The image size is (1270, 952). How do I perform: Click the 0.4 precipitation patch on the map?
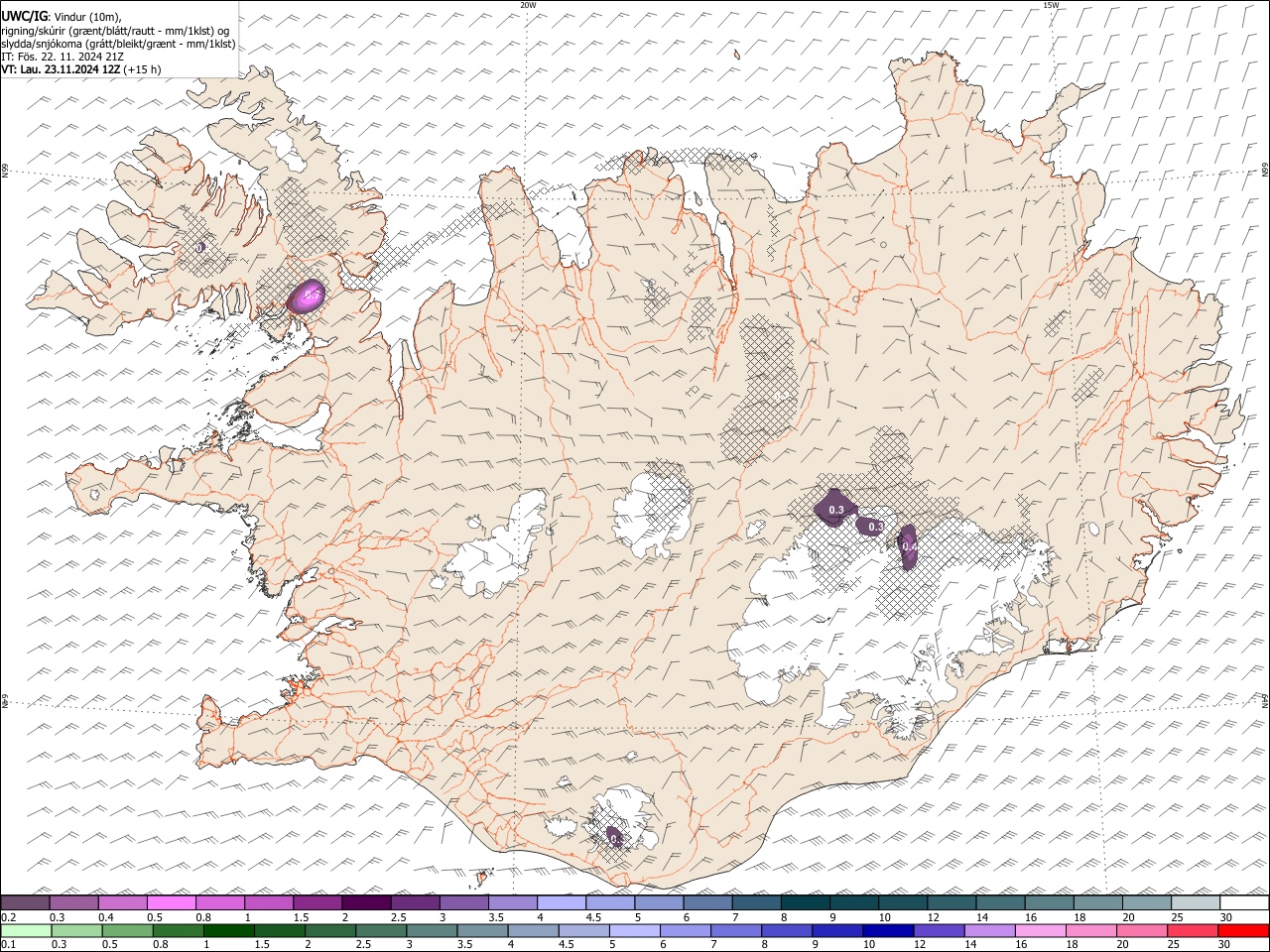click(908, 545)
